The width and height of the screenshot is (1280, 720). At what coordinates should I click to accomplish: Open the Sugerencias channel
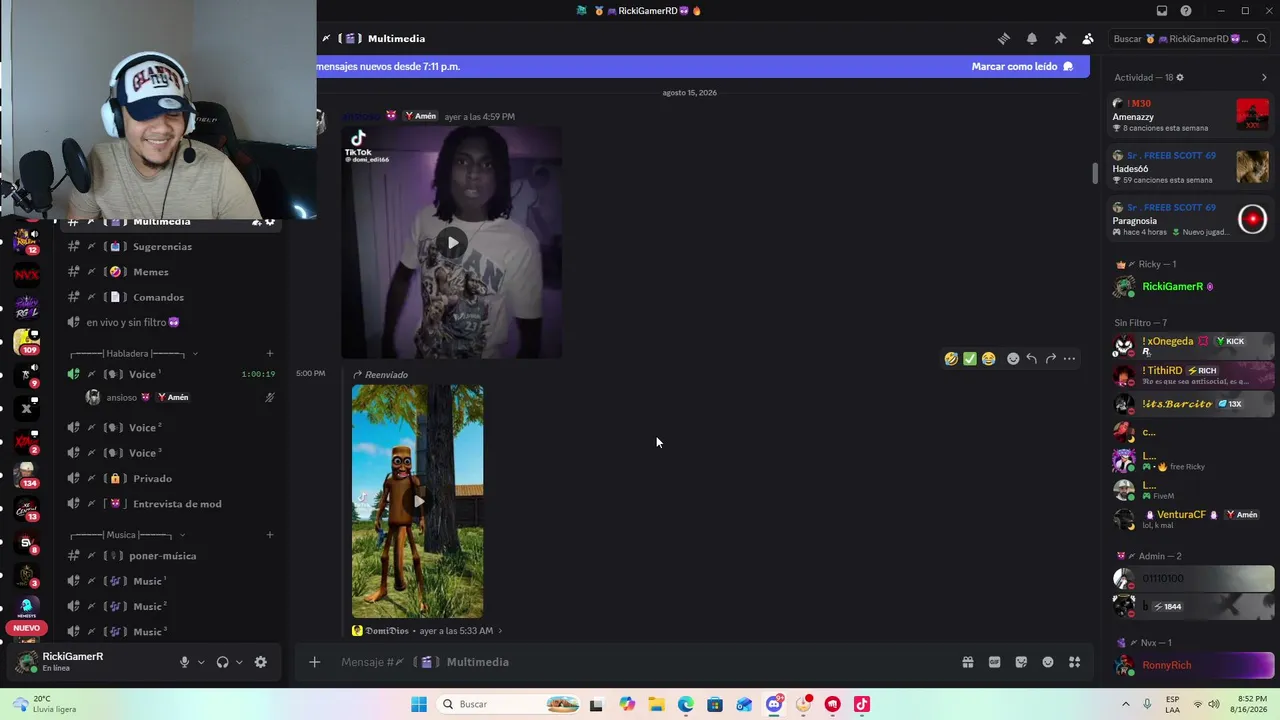point(171,247)
